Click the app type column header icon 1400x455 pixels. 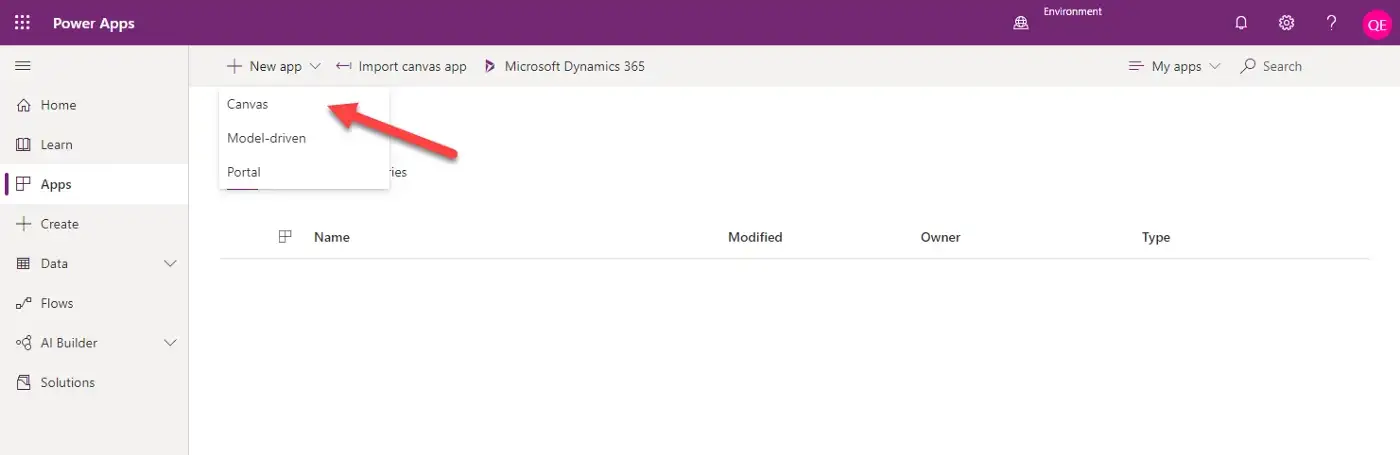tap(285, 237)
